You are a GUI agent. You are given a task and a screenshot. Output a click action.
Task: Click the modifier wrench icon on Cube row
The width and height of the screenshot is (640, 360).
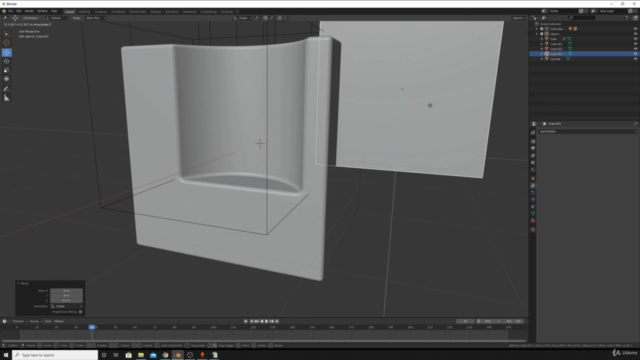[x=564, y=39]
